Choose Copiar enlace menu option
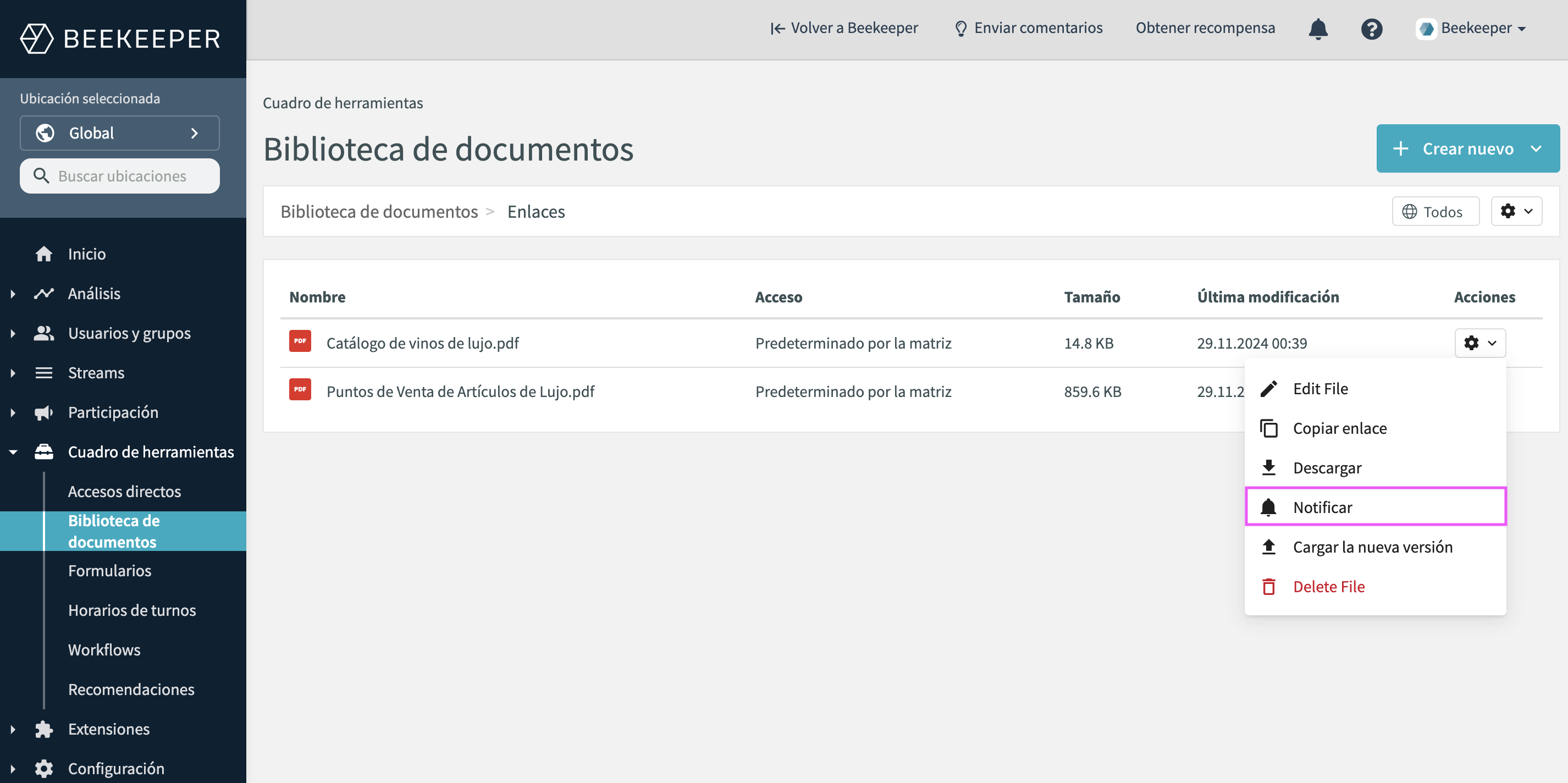 coord(1375,428)
